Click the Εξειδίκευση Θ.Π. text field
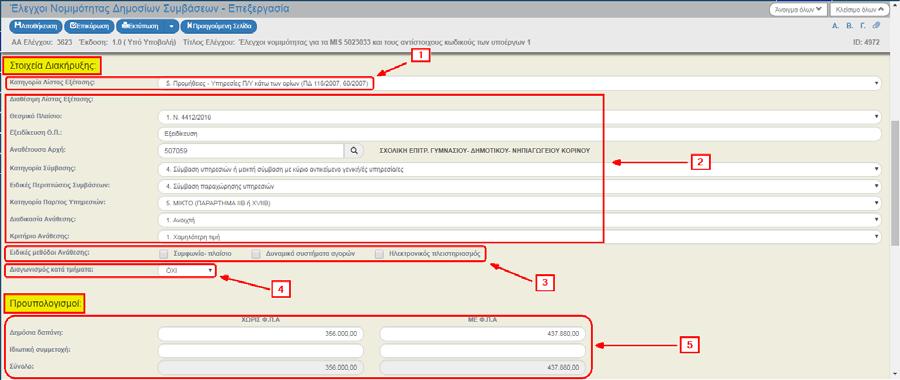900x380 pixels. click(519, 134)
